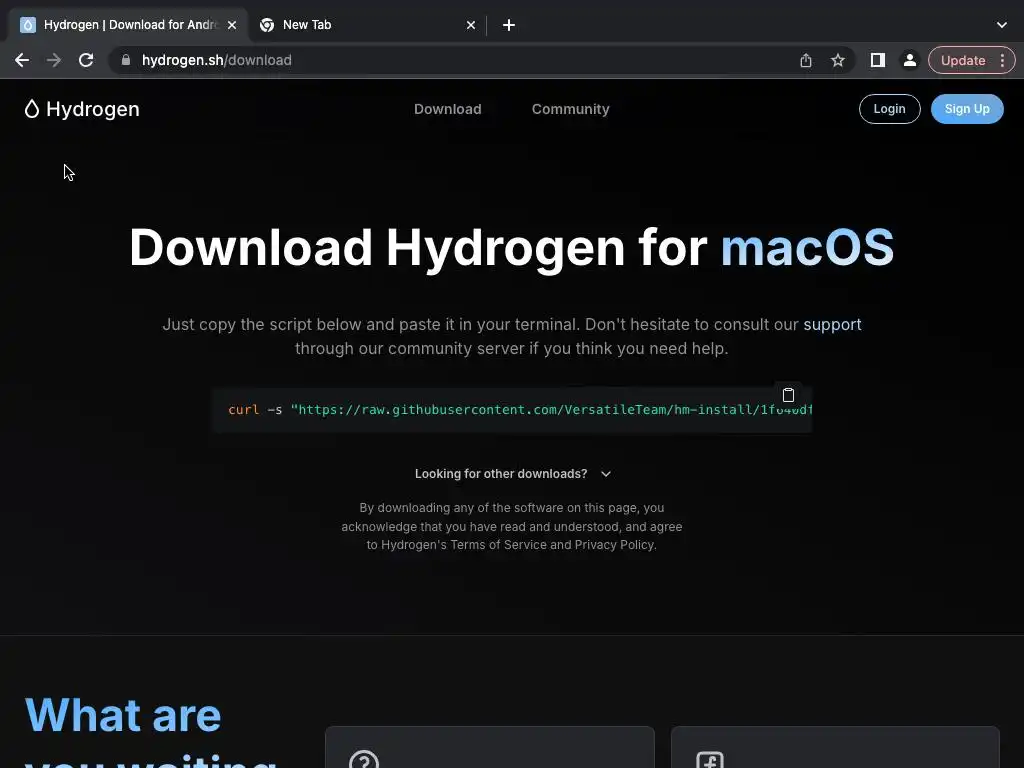Copy the curl script with clipboard icon

click(788, 395)
